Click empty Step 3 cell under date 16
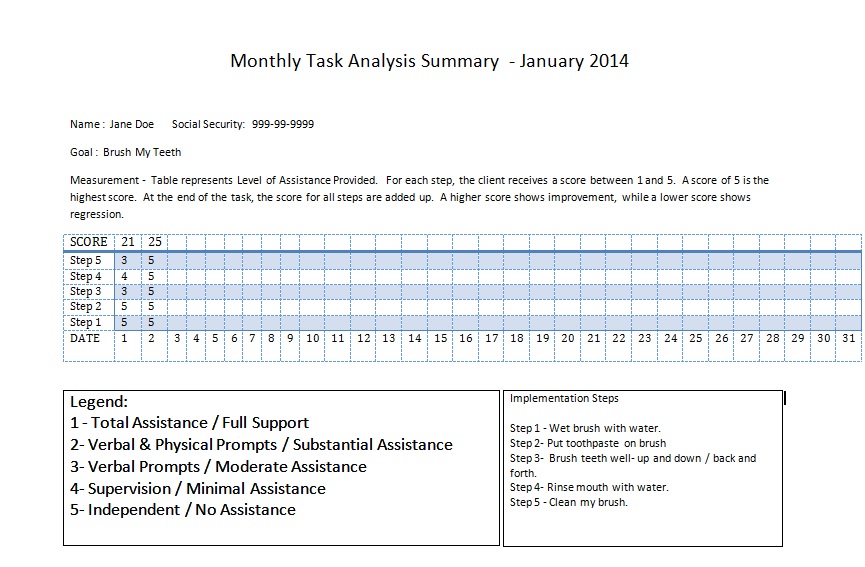Image resolution: width=865 pixels, height=567 pixels. [x=466, y=291]
